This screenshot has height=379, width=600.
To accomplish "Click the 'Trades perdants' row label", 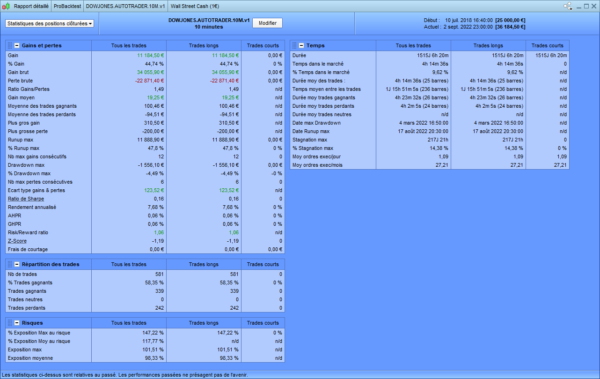I will click(26, 308).
